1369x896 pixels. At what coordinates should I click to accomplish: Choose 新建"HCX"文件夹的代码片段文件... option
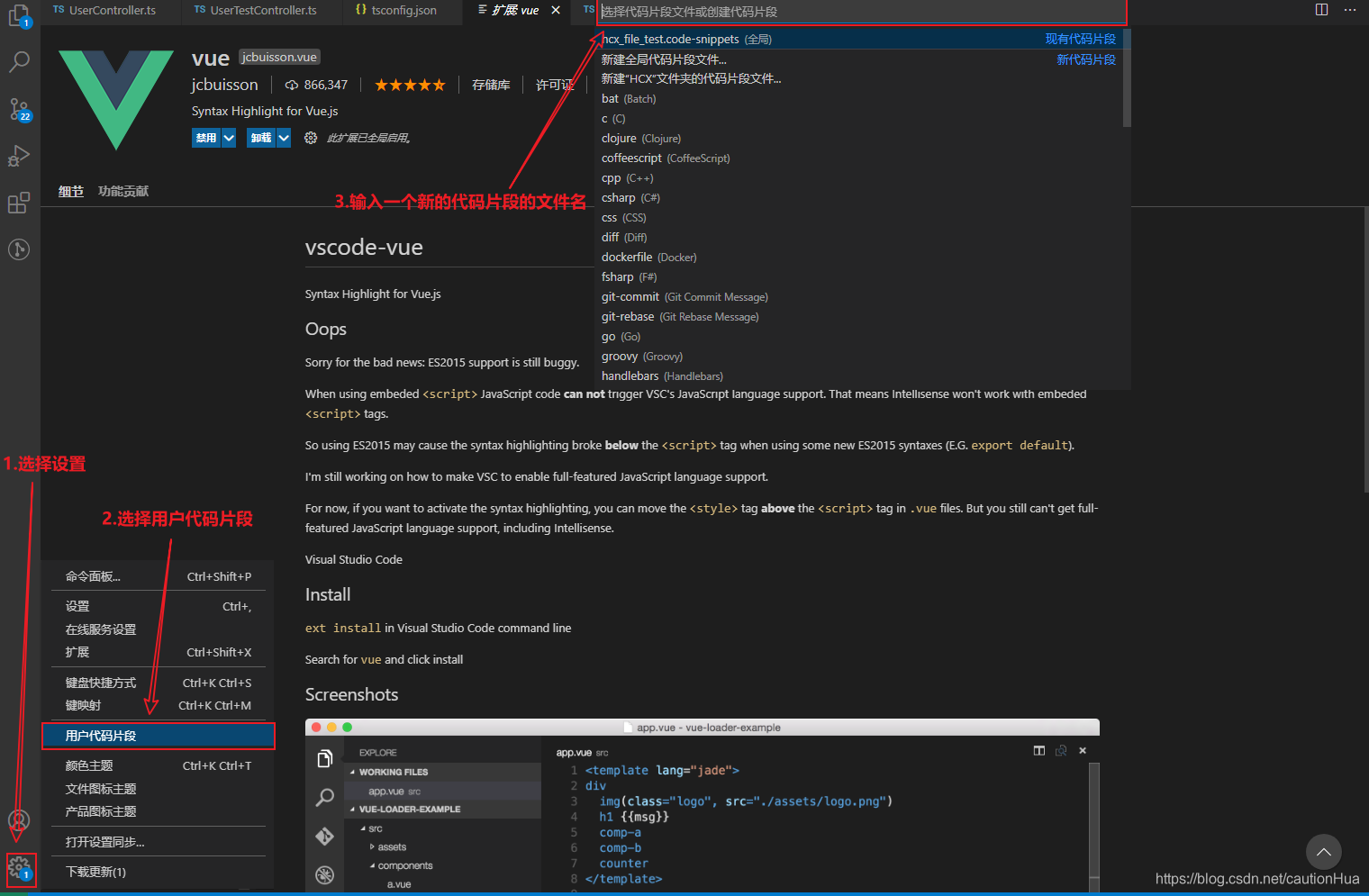coord(858,79)
